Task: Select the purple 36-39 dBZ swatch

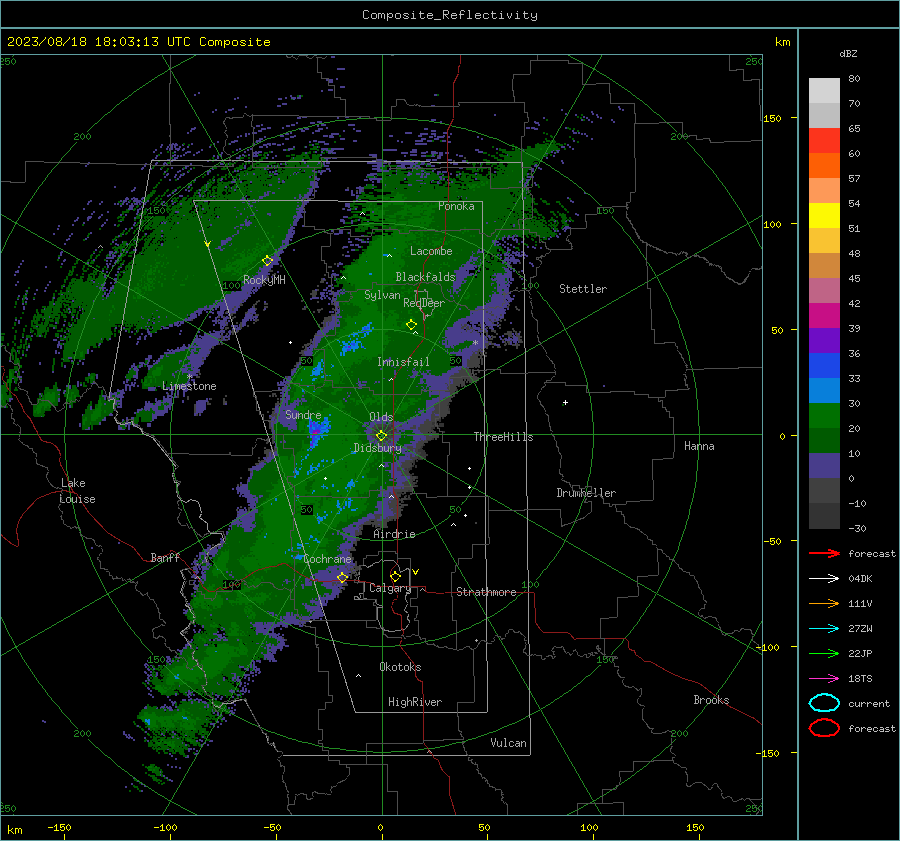Action: 824,341
